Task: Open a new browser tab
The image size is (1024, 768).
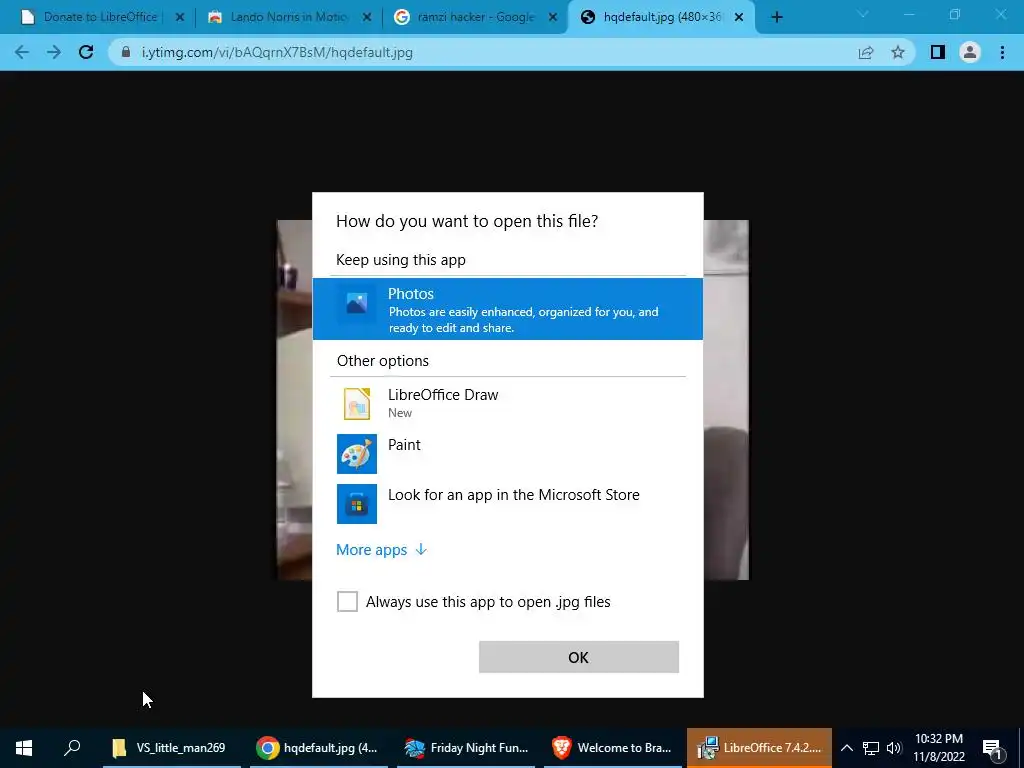Action: [776, 18]
